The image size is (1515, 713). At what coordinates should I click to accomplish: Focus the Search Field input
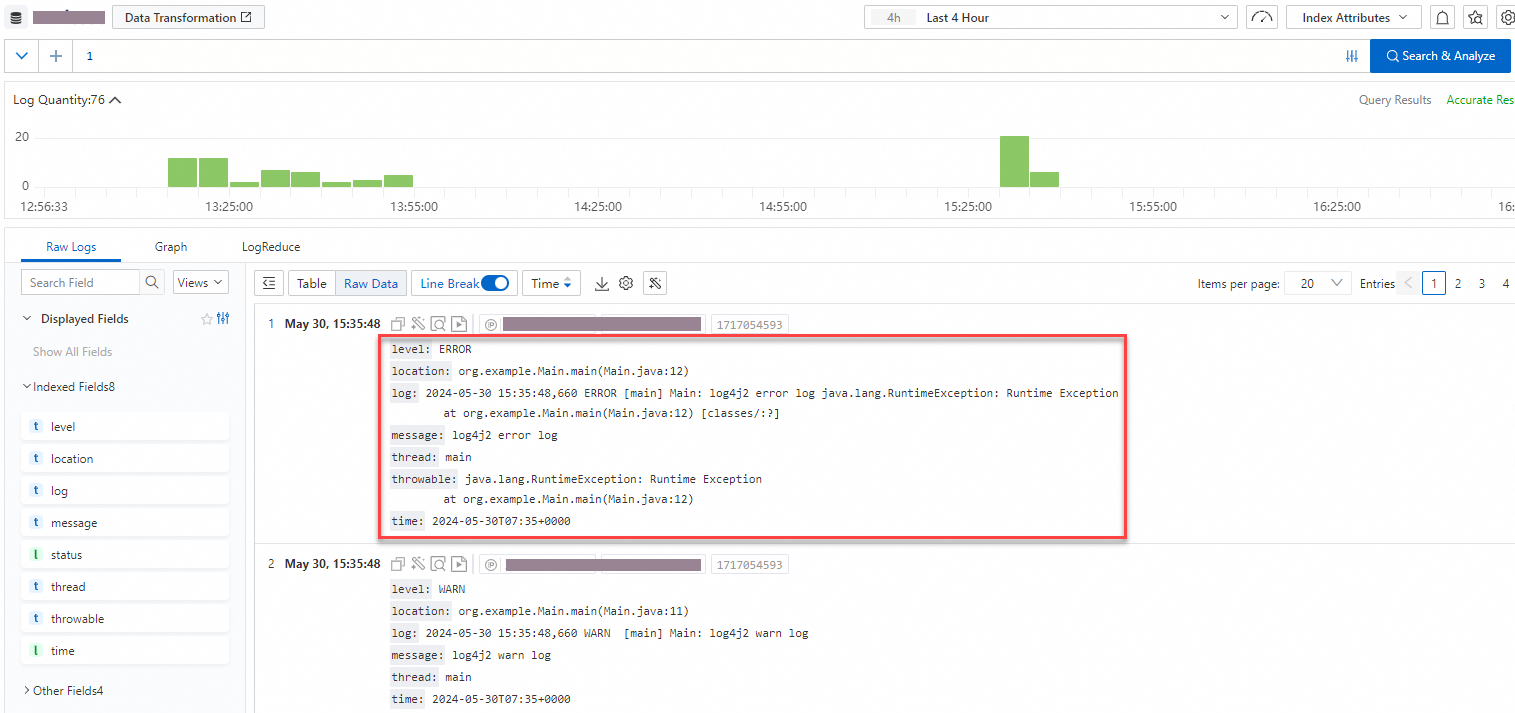click(x=81, y=283)
